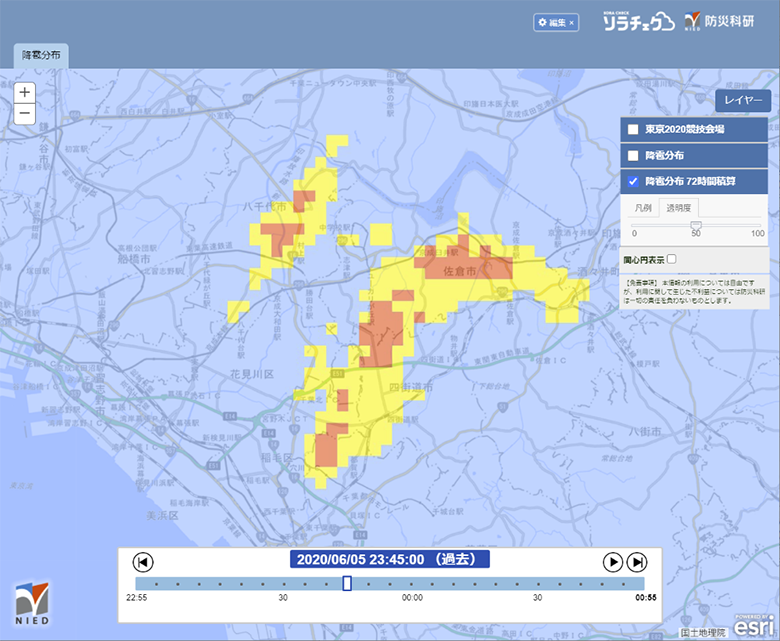Image resolution: width=780 pixels, height=641 pixels.
Task: Click the ソラチェク cloud logo
Action: click(x=638, y=22)
